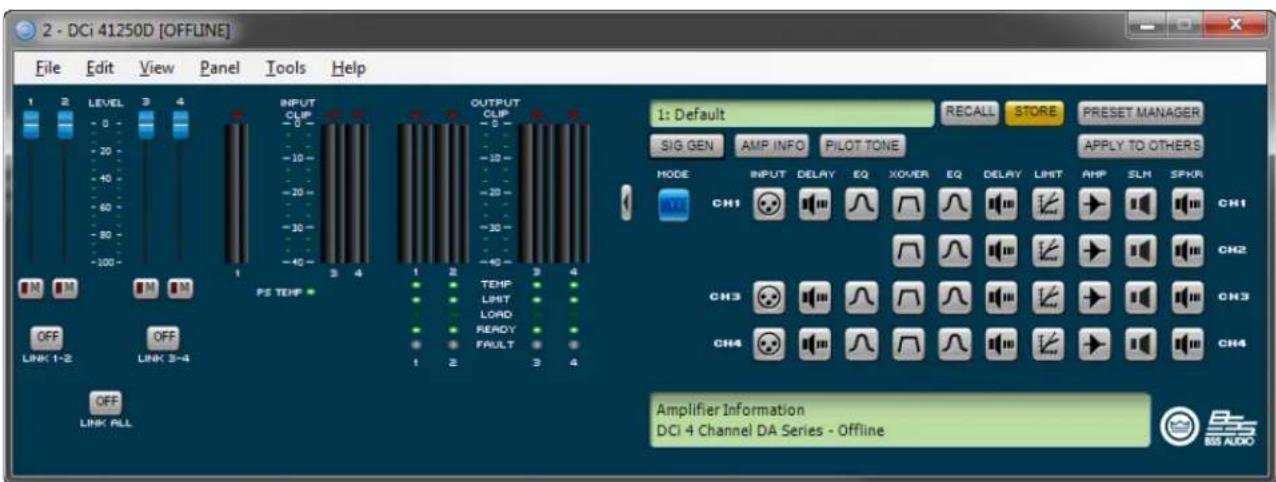Show AMP INFO
The image size is (1276, 482).
tap(772, 146)
